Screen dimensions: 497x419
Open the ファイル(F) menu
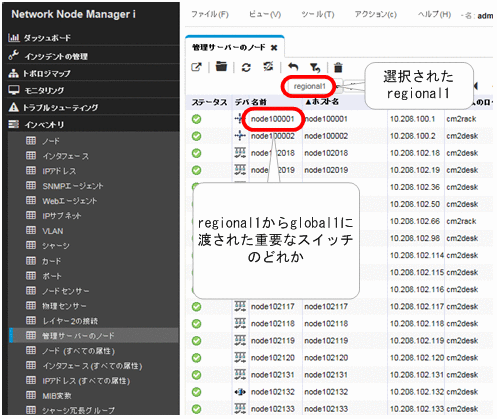(210, 15)
